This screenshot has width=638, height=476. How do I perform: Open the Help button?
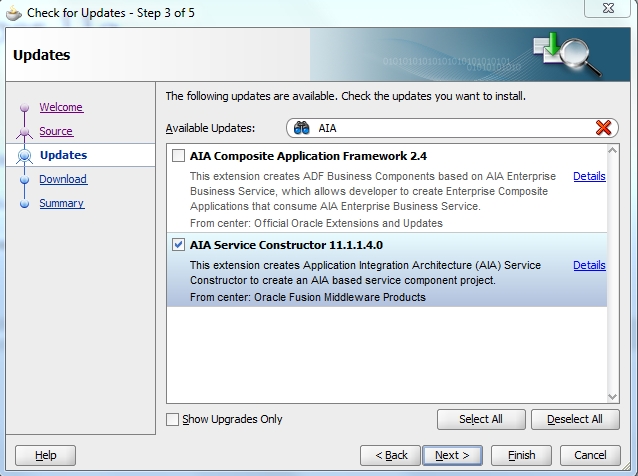pyautogui.click(x=46, y=455)
